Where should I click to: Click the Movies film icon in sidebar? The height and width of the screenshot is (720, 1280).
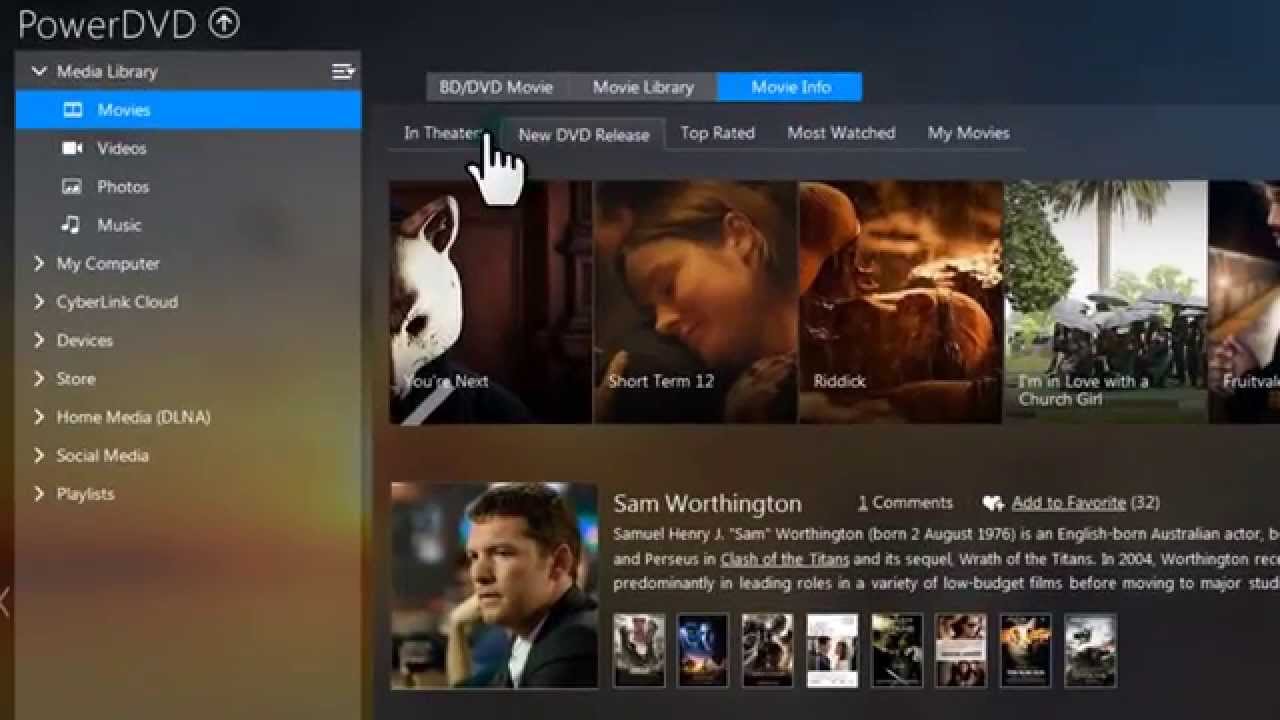(x=73, y=110)
